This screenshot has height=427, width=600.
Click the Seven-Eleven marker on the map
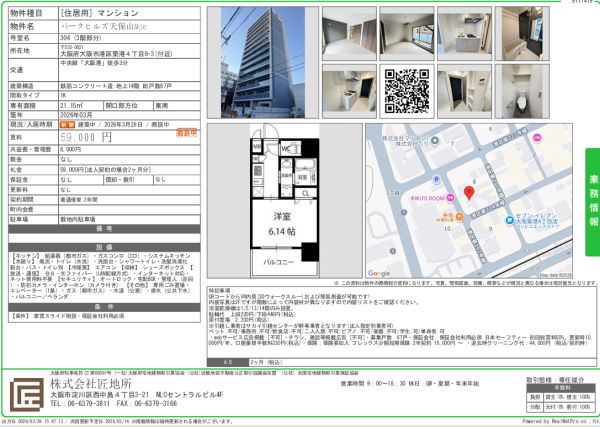point(509,220)
